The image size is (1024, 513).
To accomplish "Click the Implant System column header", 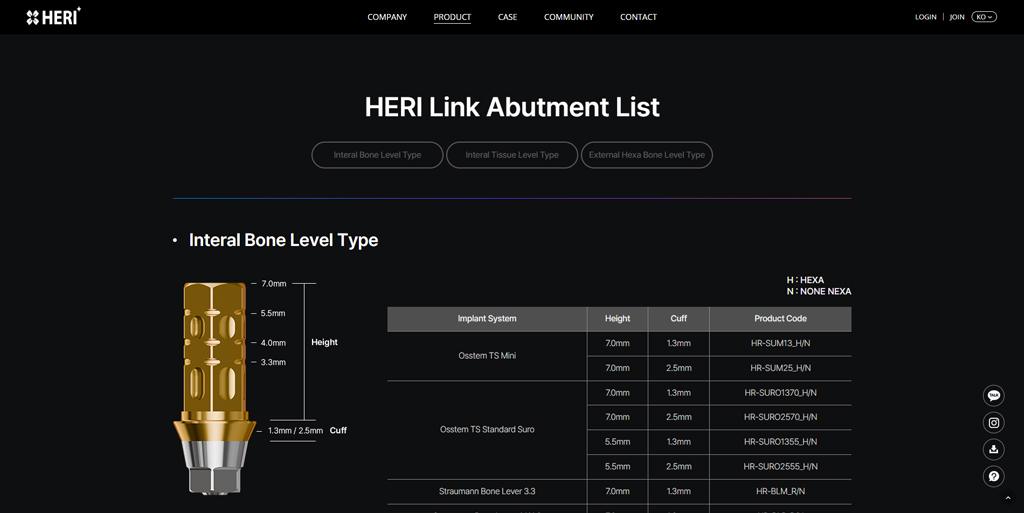I will [x=487, y=319].
